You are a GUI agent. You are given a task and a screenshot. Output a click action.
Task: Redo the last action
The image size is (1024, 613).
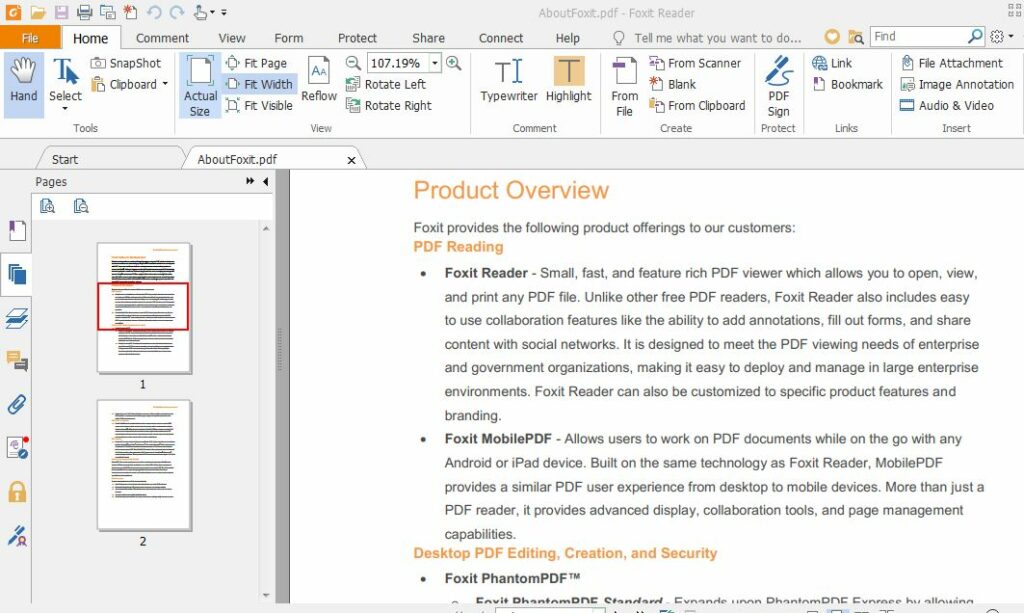tap(176, 12)
